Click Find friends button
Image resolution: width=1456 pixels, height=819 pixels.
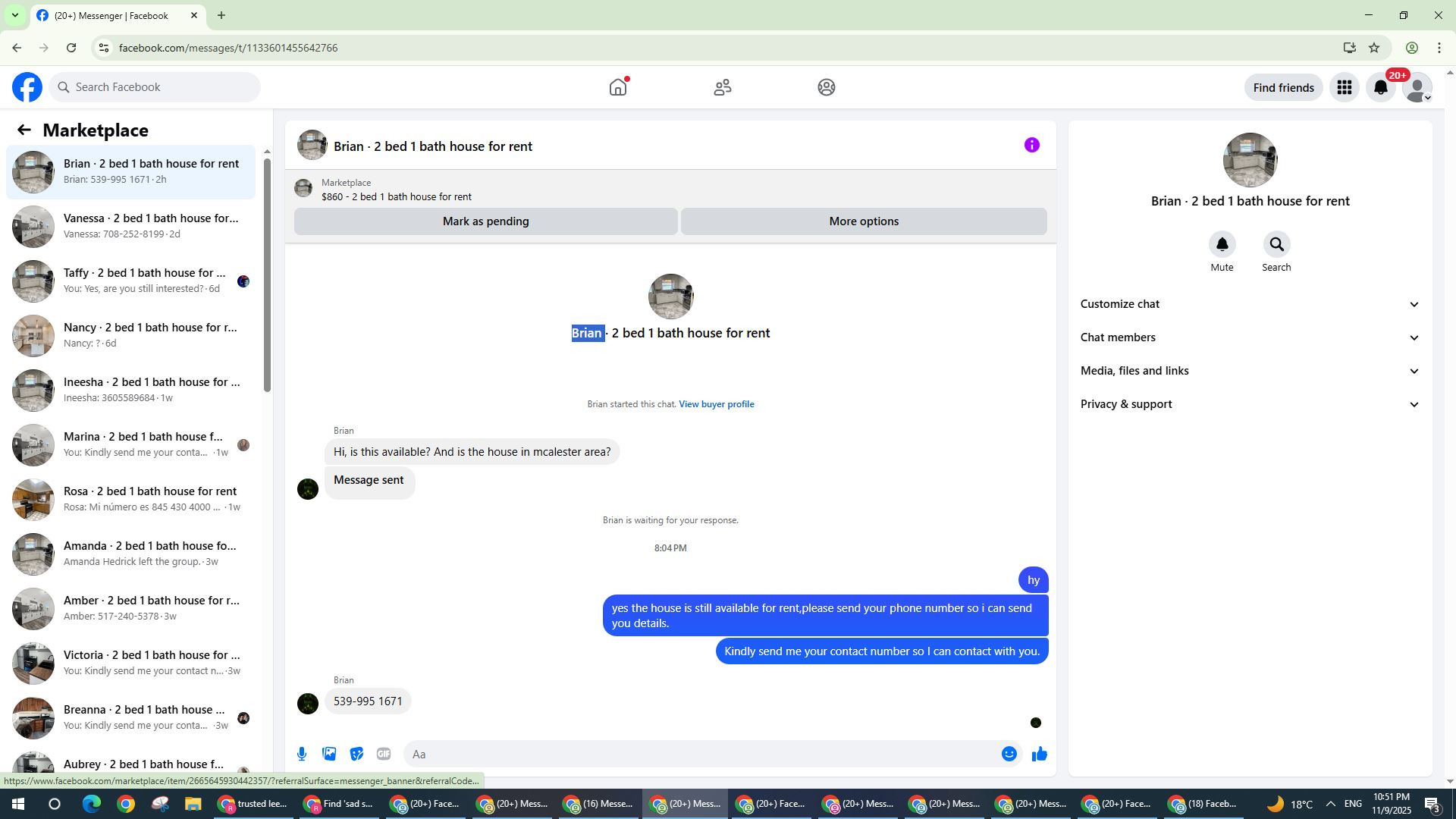click(x=1283, y=88)
